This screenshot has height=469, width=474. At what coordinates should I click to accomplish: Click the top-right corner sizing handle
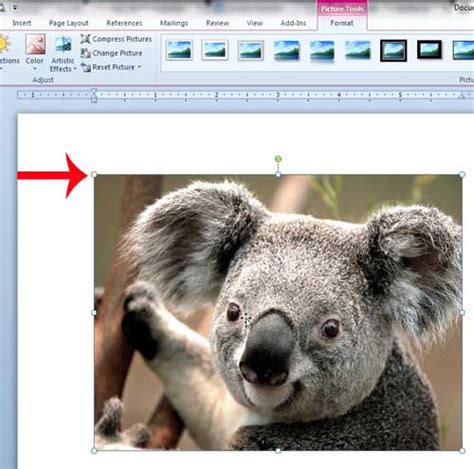[x=462, y=174]
